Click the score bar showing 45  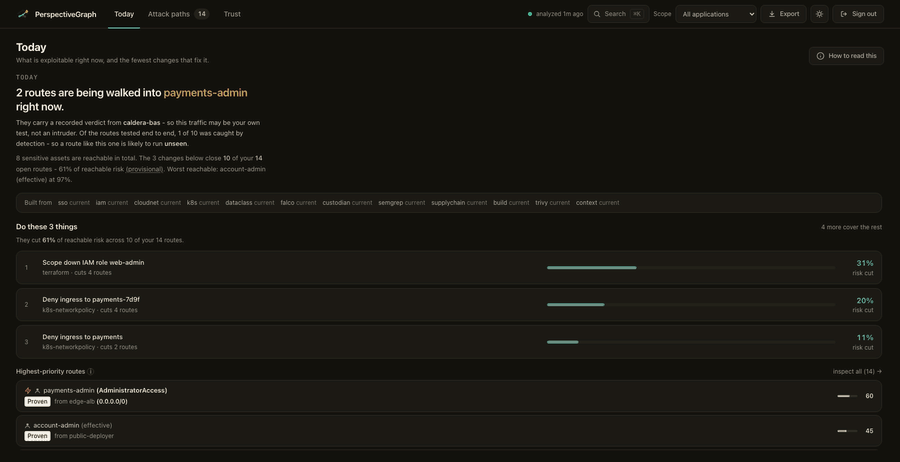pos(847,431)
